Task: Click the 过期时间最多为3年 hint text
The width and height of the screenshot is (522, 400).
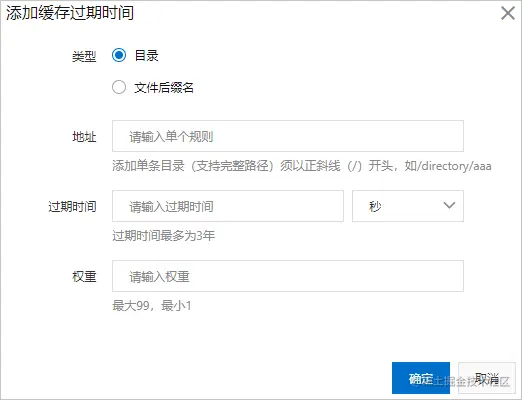Action: click(x=163, y=236)
